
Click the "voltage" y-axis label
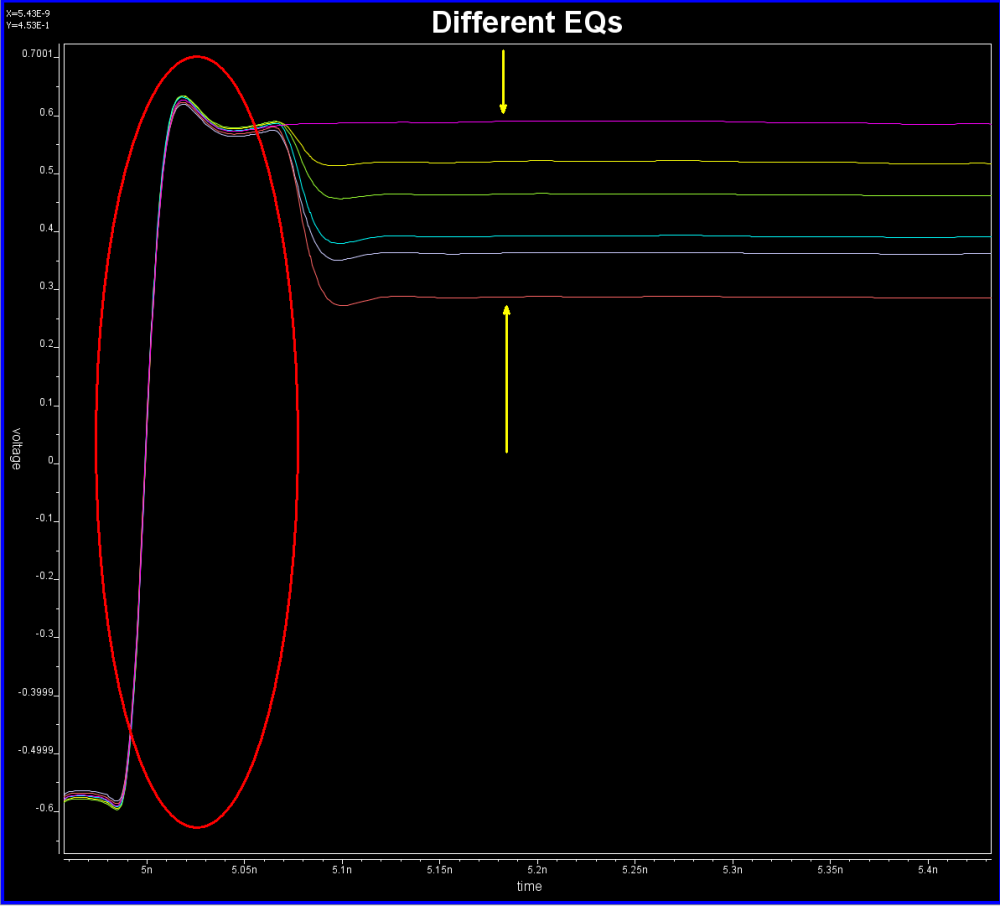(x=16, y=449)
